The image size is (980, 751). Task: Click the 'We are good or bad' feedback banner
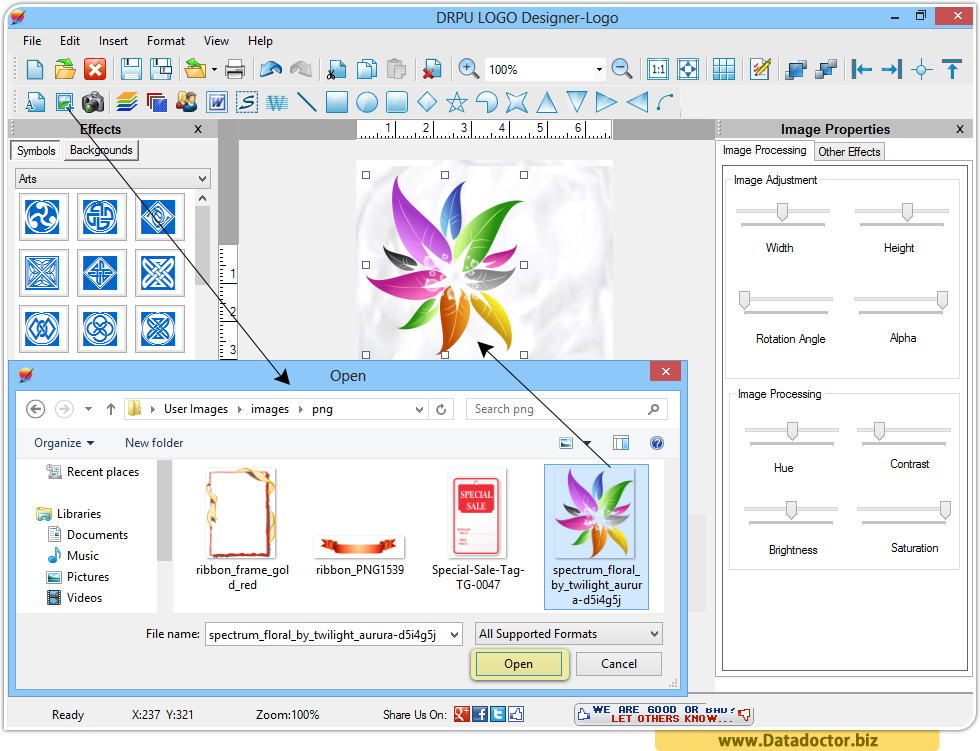click(x=664, y=714)
